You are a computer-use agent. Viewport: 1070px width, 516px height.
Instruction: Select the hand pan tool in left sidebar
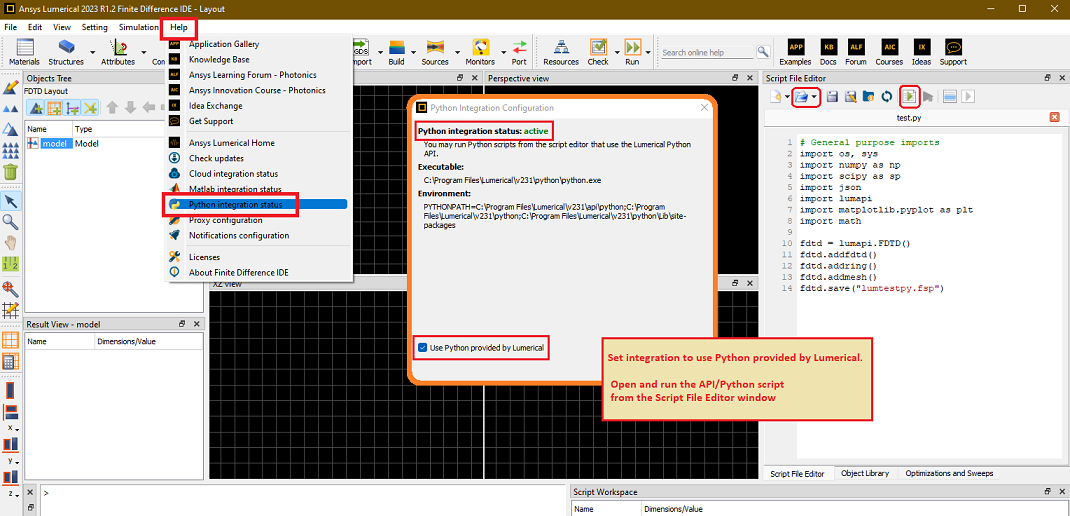tap(11, 242)
